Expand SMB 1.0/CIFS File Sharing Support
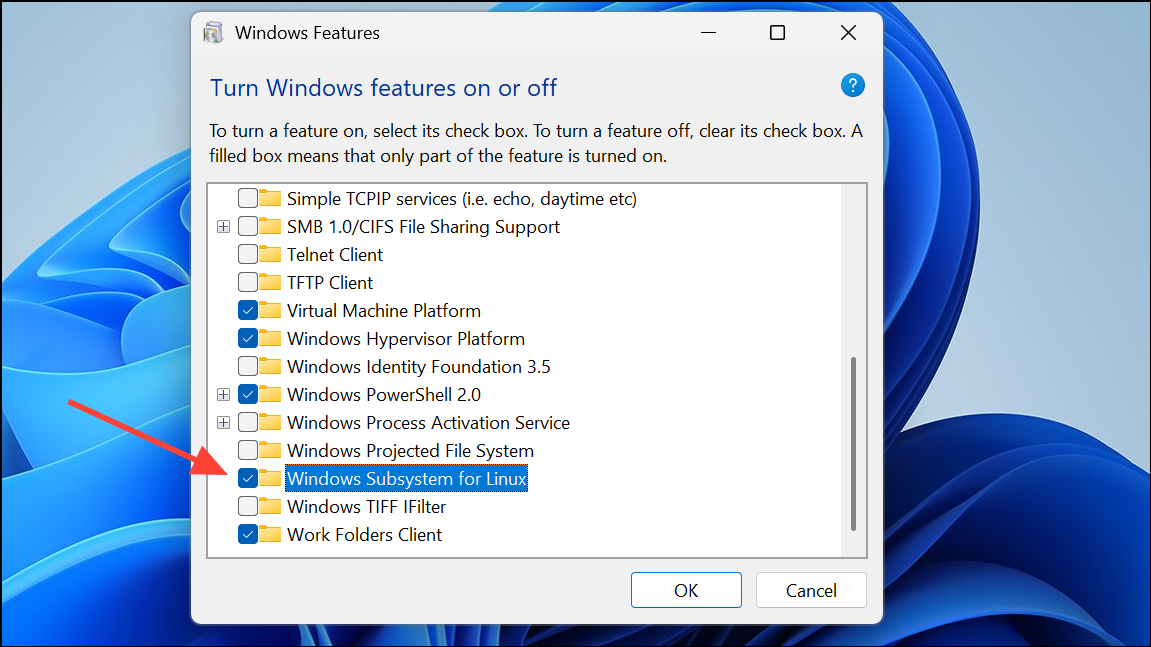Image resolution: width=1151 pixels, height=647 pixels. [x=223, y=226]
